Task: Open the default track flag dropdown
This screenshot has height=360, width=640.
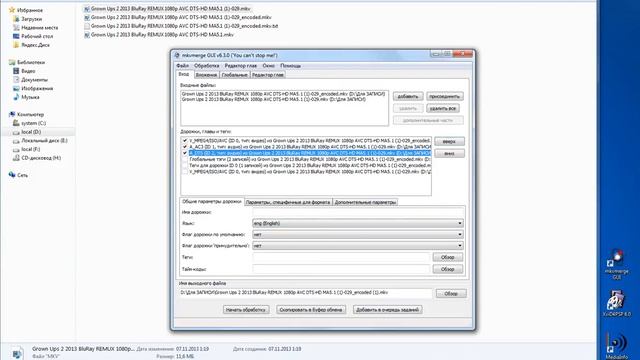Action: (358, 235)
